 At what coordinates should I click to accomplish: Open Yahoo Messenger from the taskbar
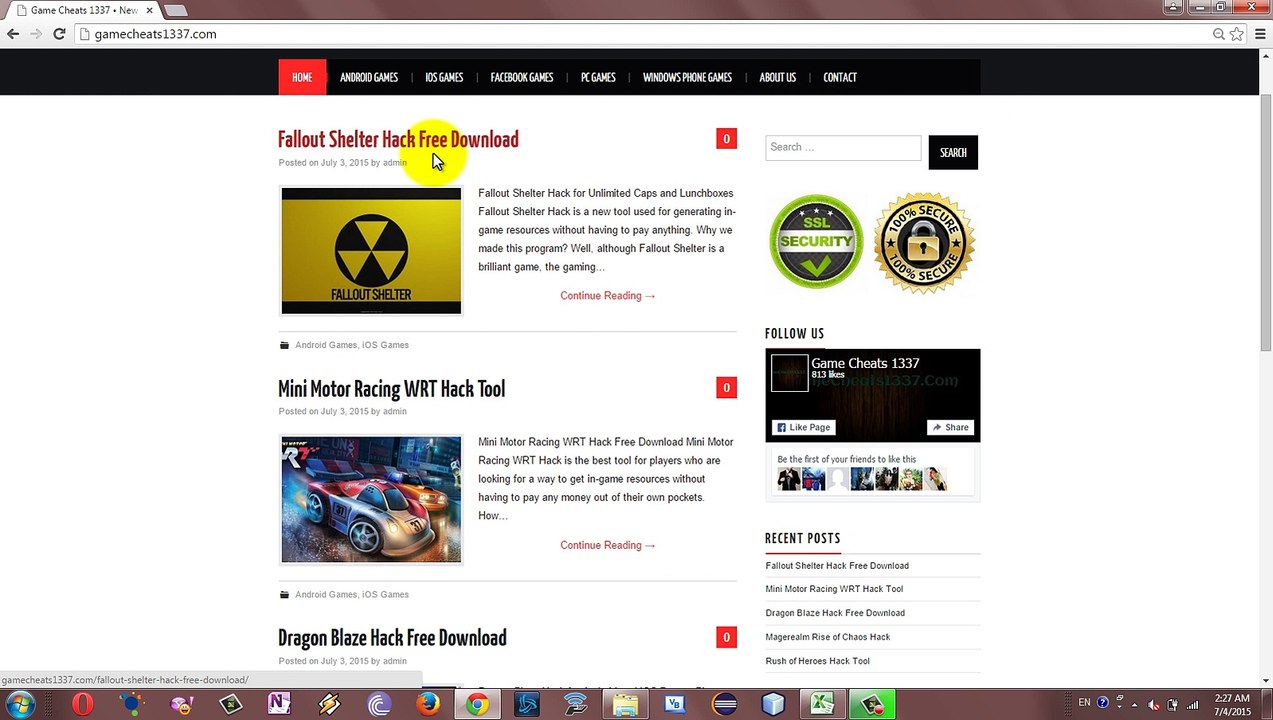pyautogui.click(x=181, y=705)
